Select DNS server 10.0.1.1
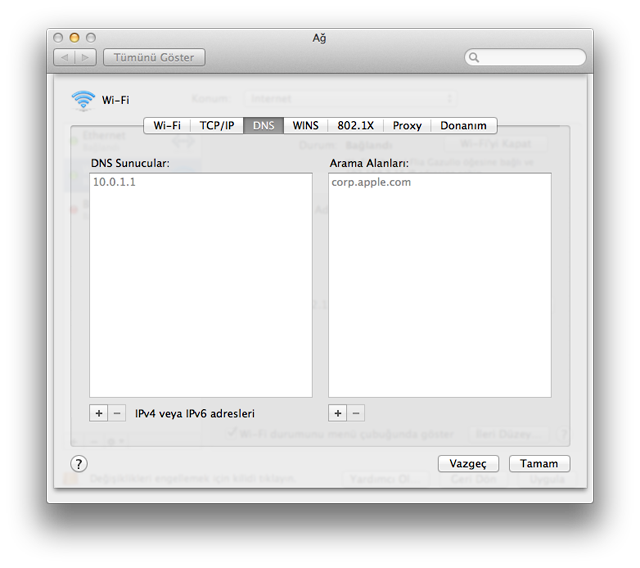This screenshot has width=640, height=568. point(114,182)
